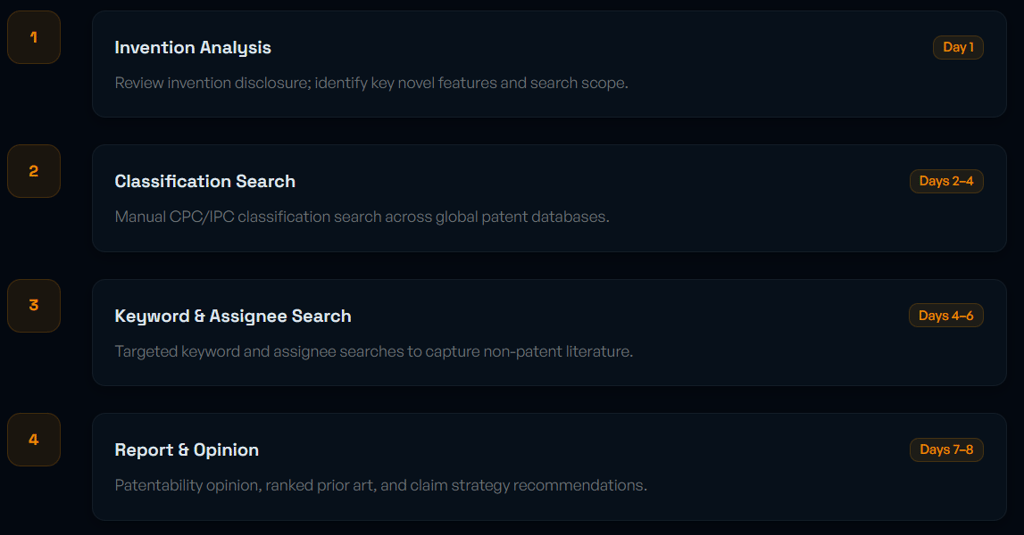Open the Classification Search heading
The width and height of the screenshot is (1024, 535).
[205, 182]
